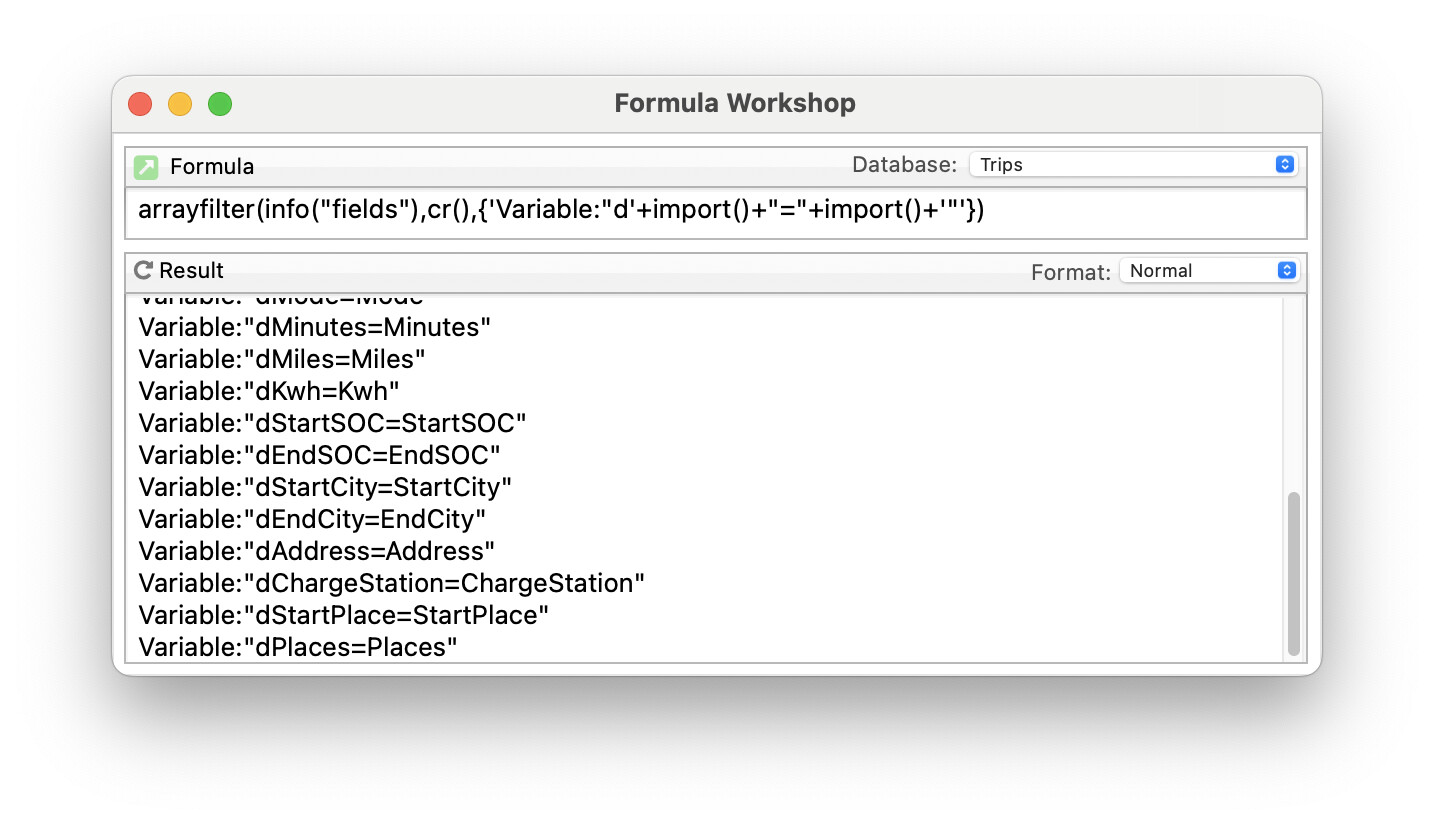1434x824 pixels.
Task: Zoom the window with the green button
Action: (x=220, y=103)
